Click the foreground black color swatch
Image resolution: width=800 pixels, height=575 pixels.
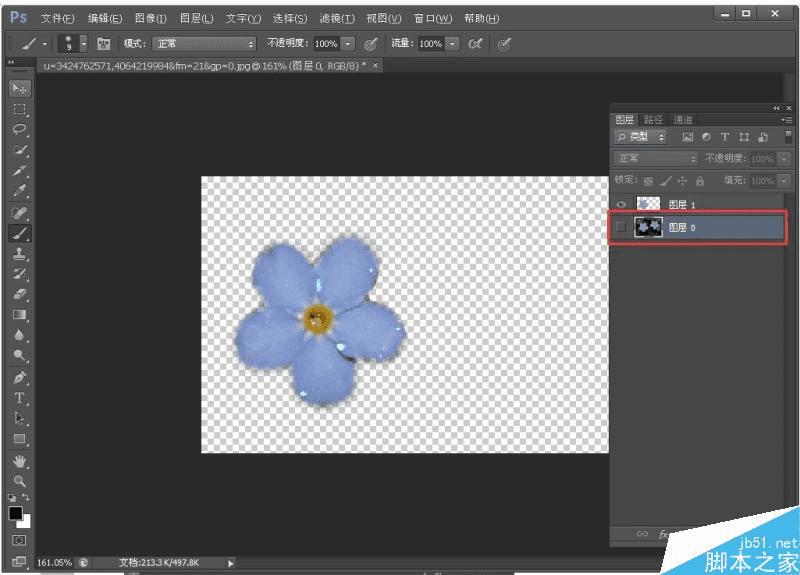tap(16, 513)
